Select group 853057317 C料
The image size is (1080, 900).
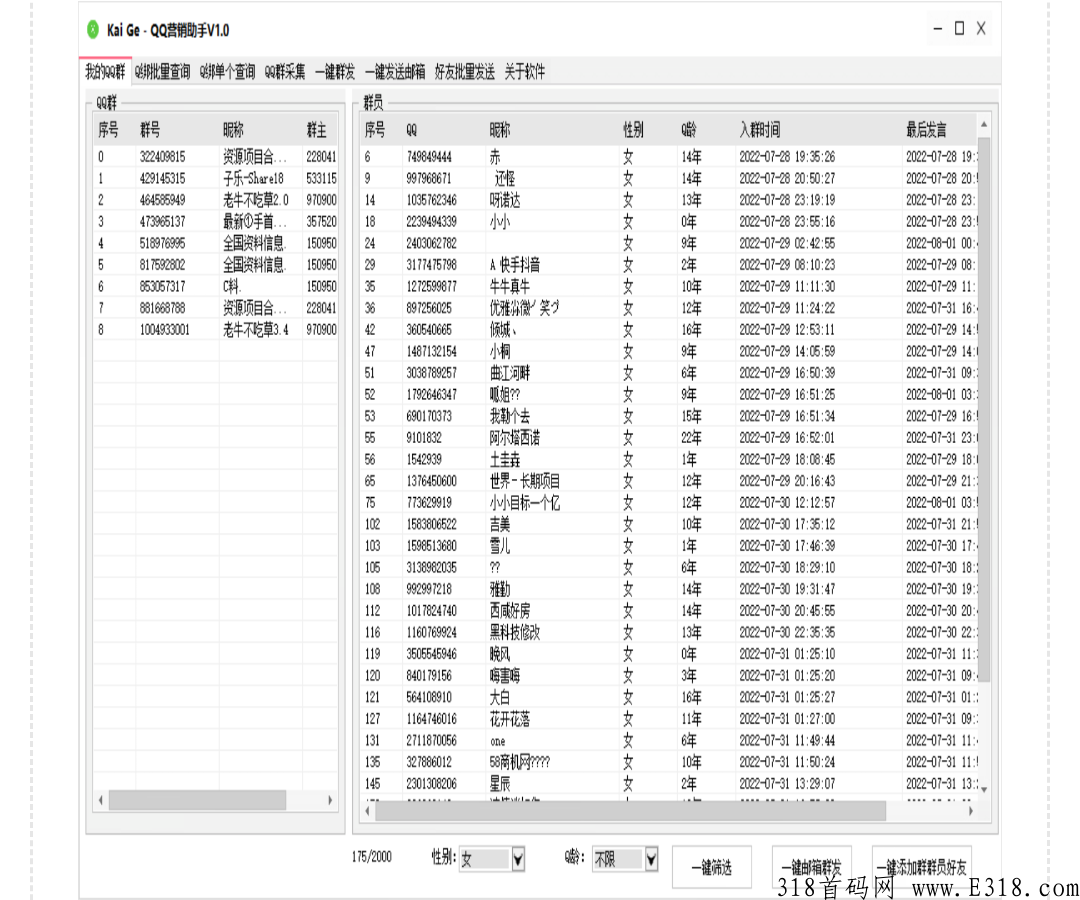tap(216, 286)
